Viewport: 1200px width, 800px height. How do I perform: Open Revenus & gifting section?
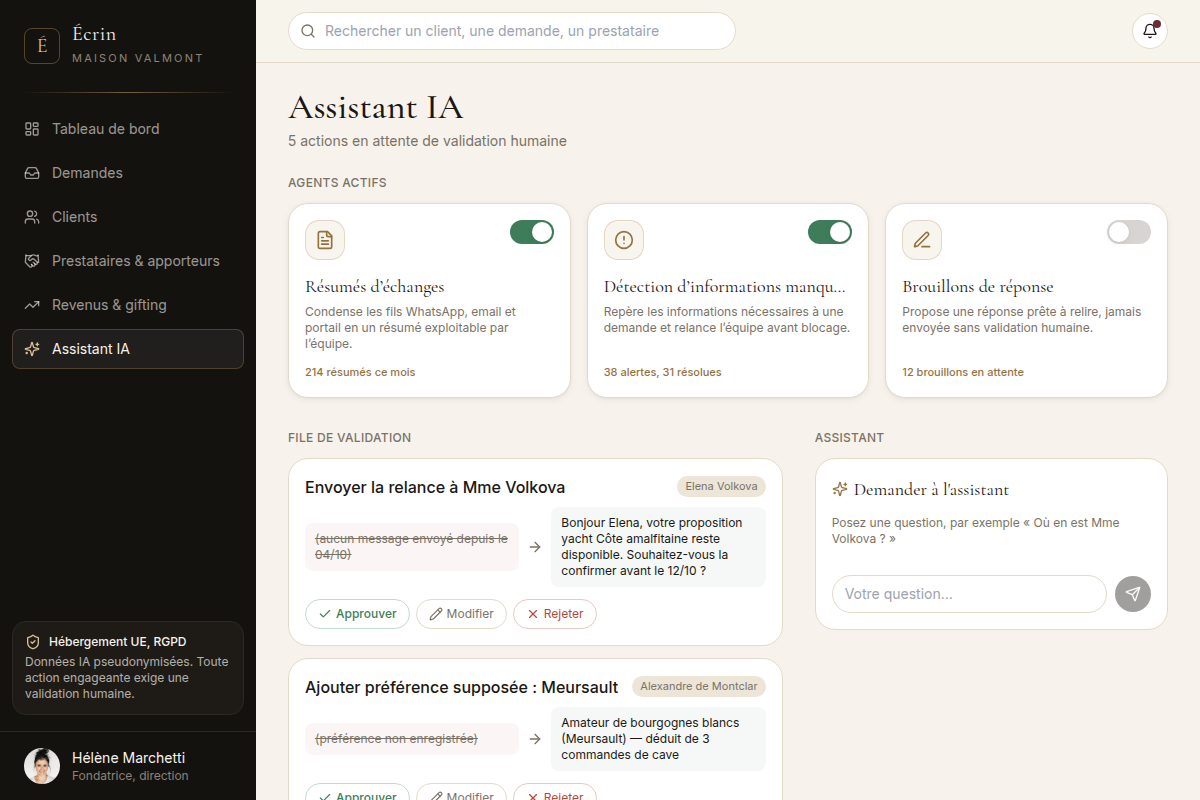[x=128, y=305]
